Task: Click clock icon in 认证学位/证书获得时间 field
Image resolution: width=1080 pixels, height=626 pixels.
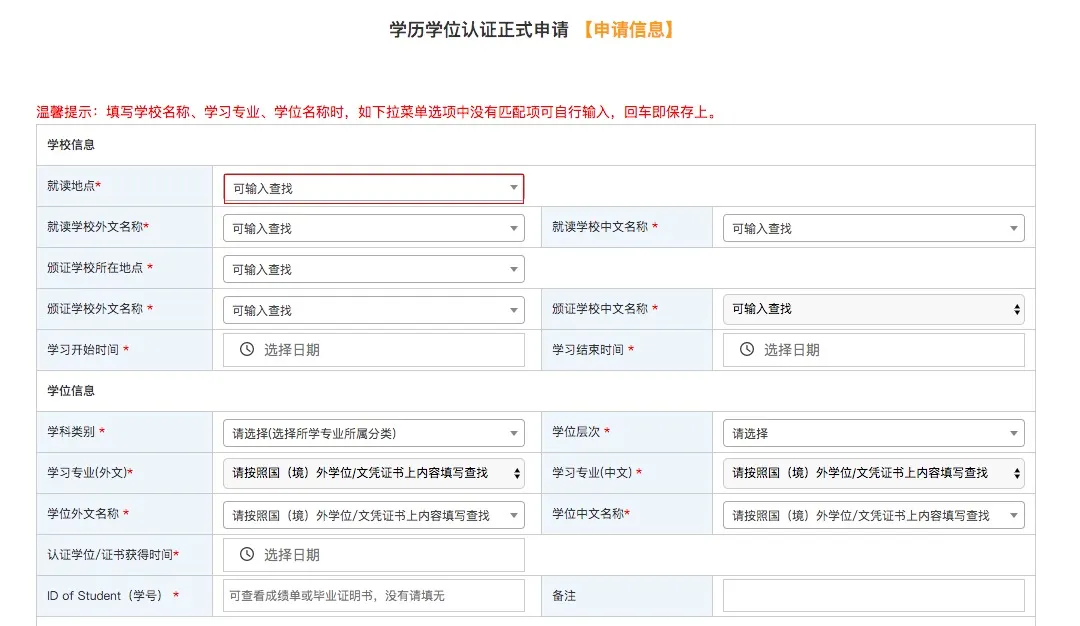Action: (247, 555)
